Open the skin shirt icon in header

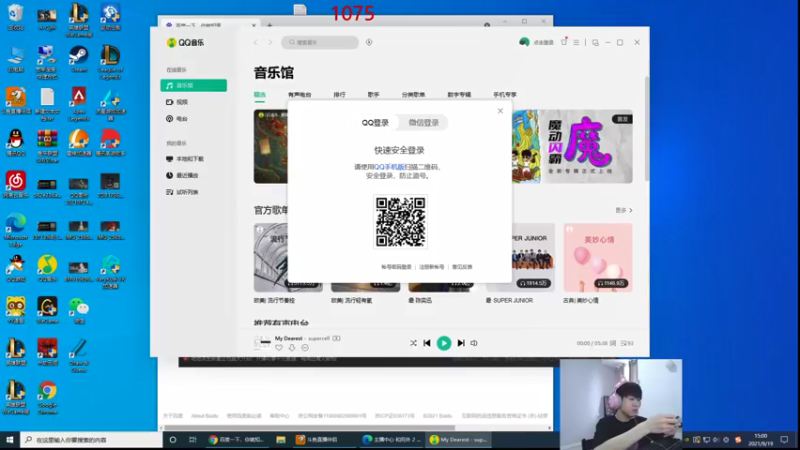tap(564, 42)
